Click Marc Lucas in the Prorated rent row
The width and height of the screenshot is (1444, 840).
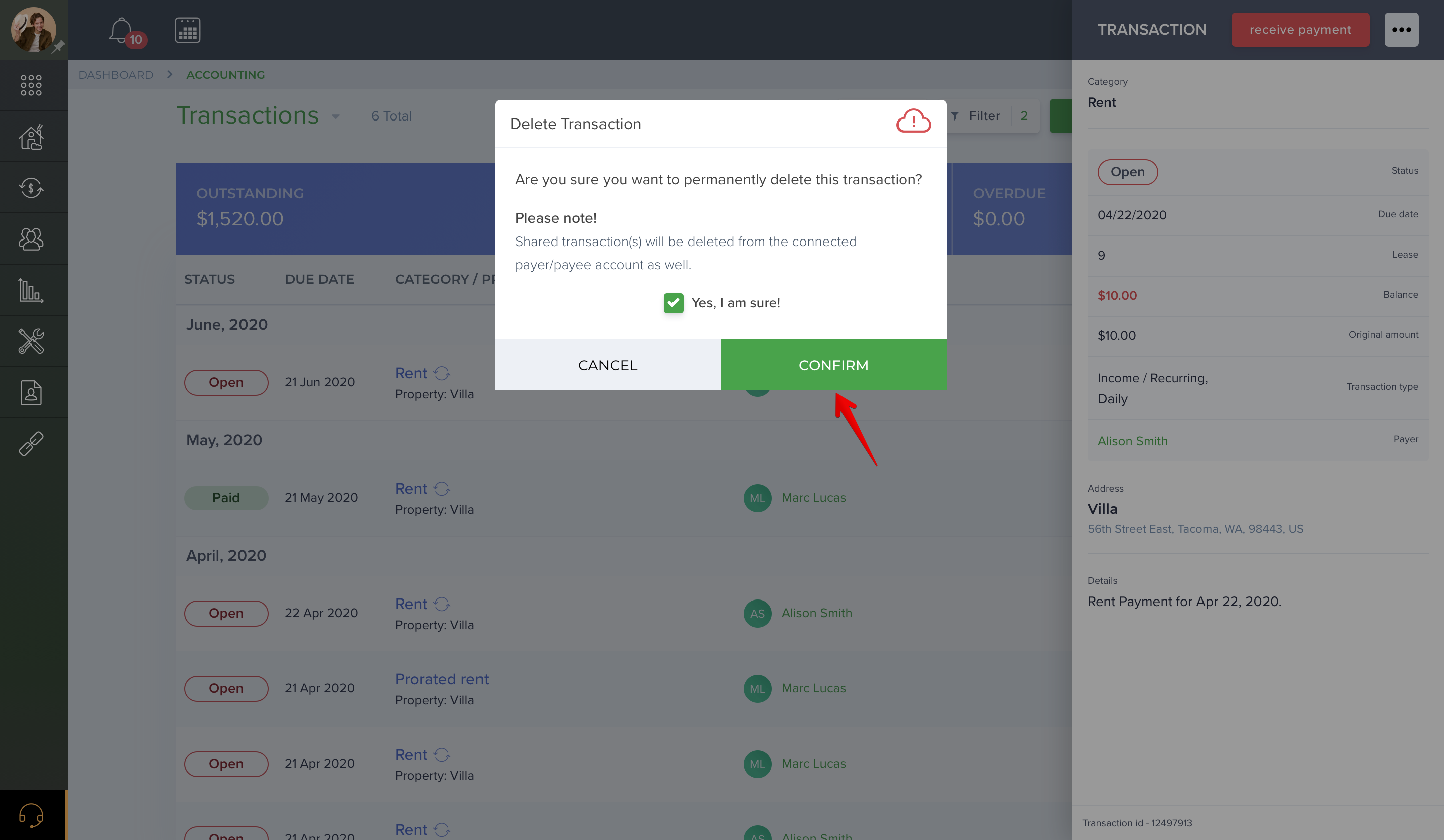(x=814, y=688)
